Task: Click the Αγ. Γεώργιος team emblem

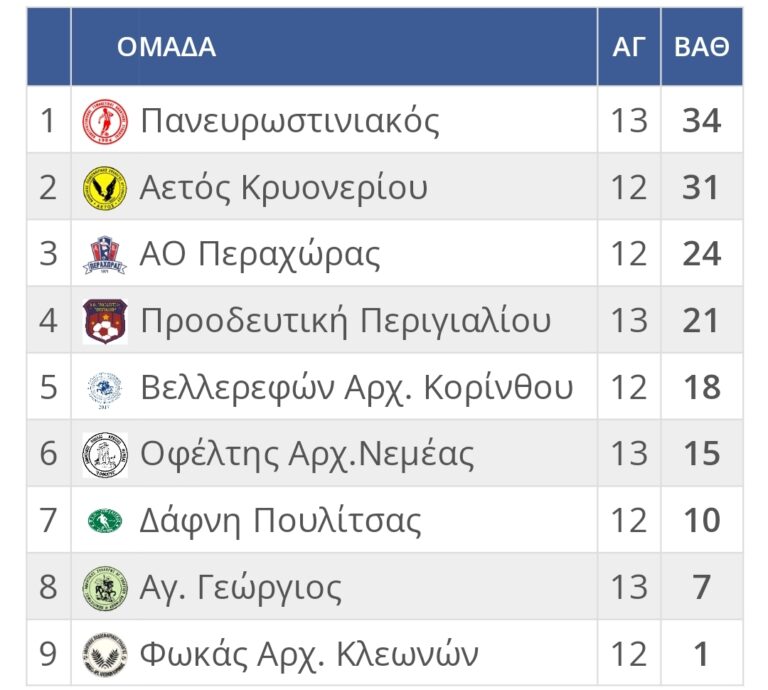Action: [x=105, y=587]
